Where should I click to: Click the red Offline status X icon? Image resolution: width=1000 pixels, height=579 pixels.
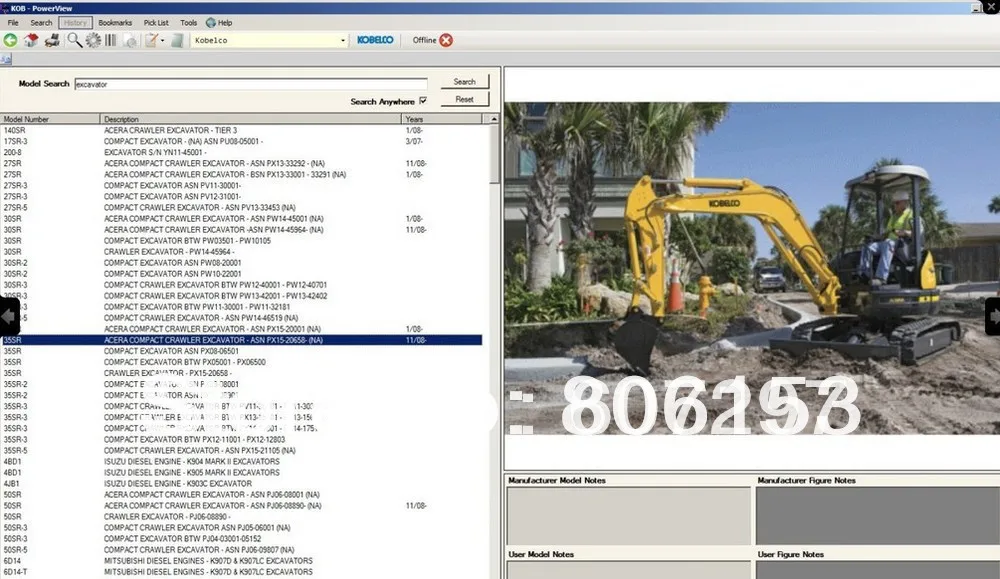pyautogui.click(x=447, y=40)
